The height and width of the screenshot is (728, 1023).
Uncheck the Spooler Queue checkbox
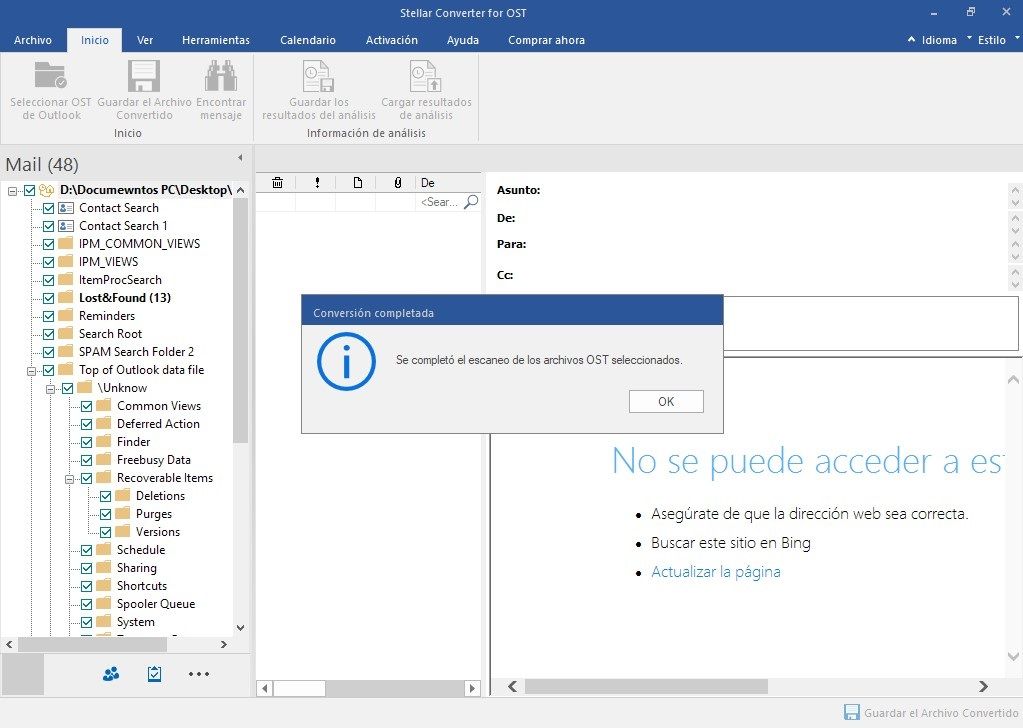pos(86,604)
